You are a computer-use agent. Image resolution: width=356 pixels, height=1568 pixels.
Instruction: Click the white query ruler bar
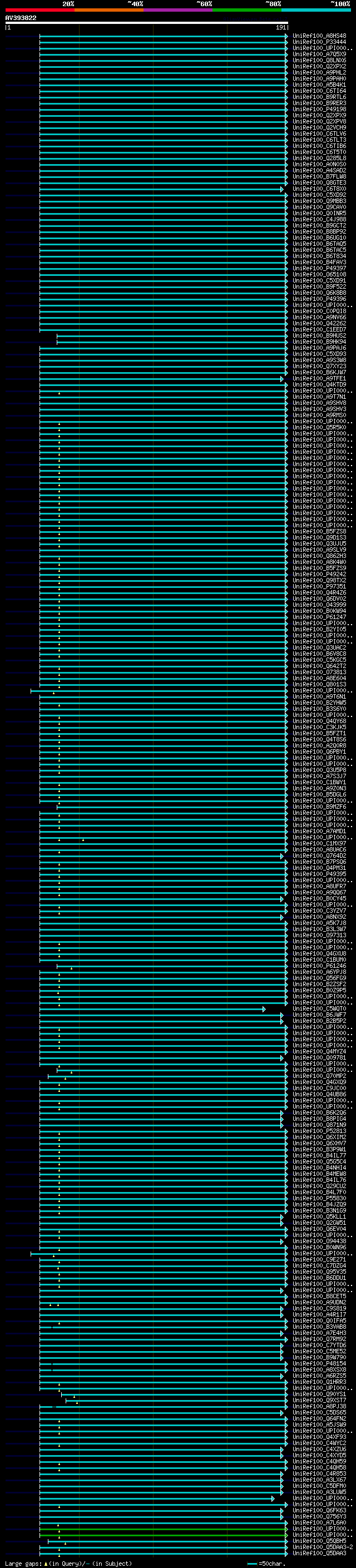(146, 22)
